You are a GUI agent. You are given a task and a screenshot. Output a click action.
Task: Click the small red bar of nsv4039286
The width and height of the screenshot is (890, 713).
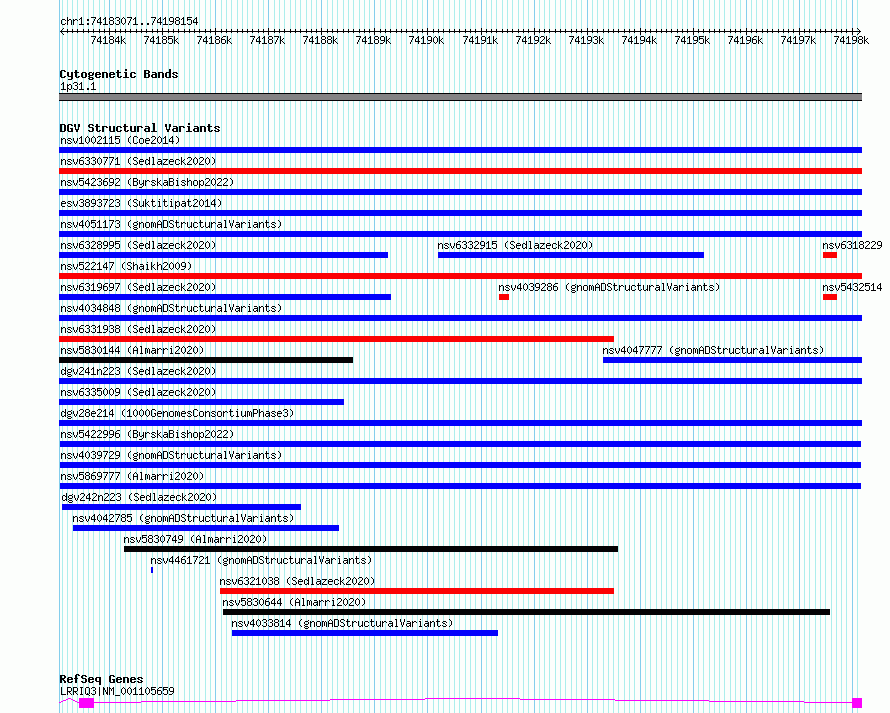(x=504, y=297)
